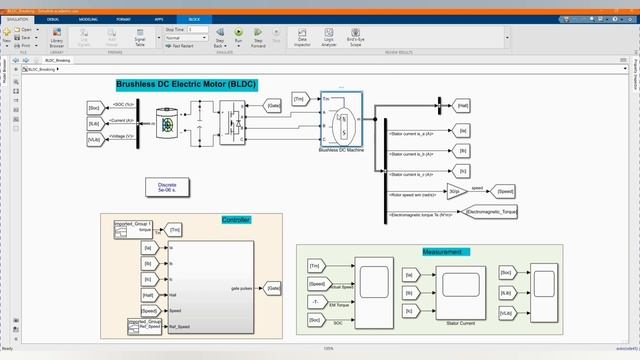The width and height of the screenshot is (640, 360).
Task: Select the Stator Current scope block
Action: pyautogui.click(x=461, y=293)
